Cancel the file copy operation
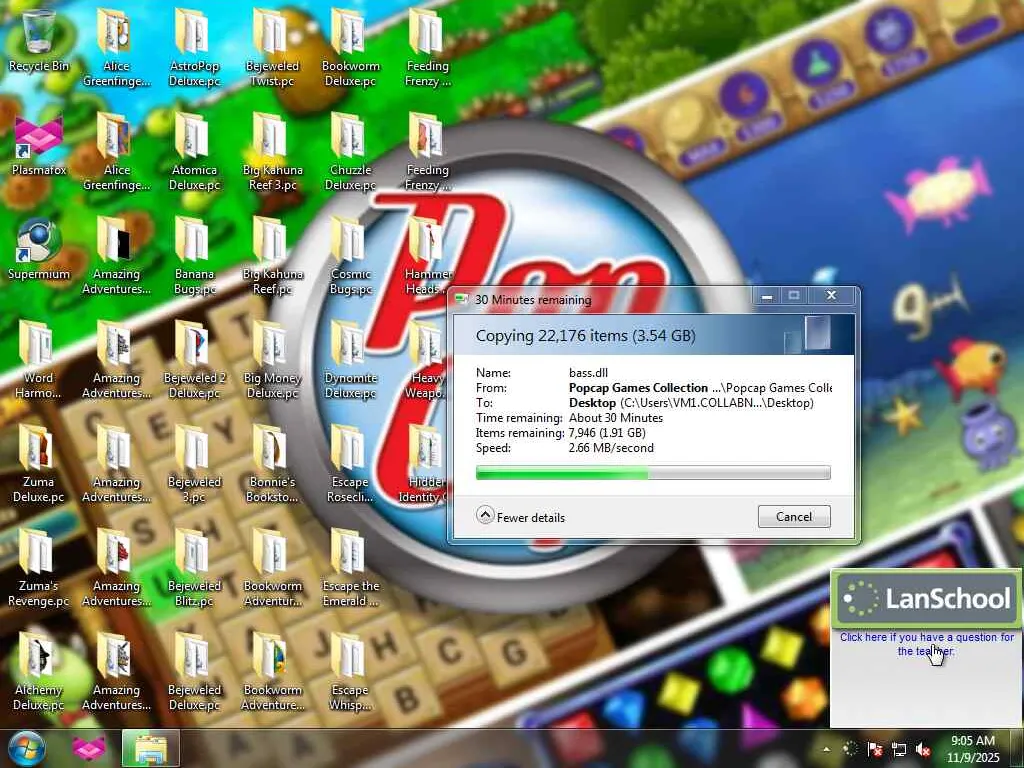This screenshot has width=1024, height=768. [x=794, y=517]
